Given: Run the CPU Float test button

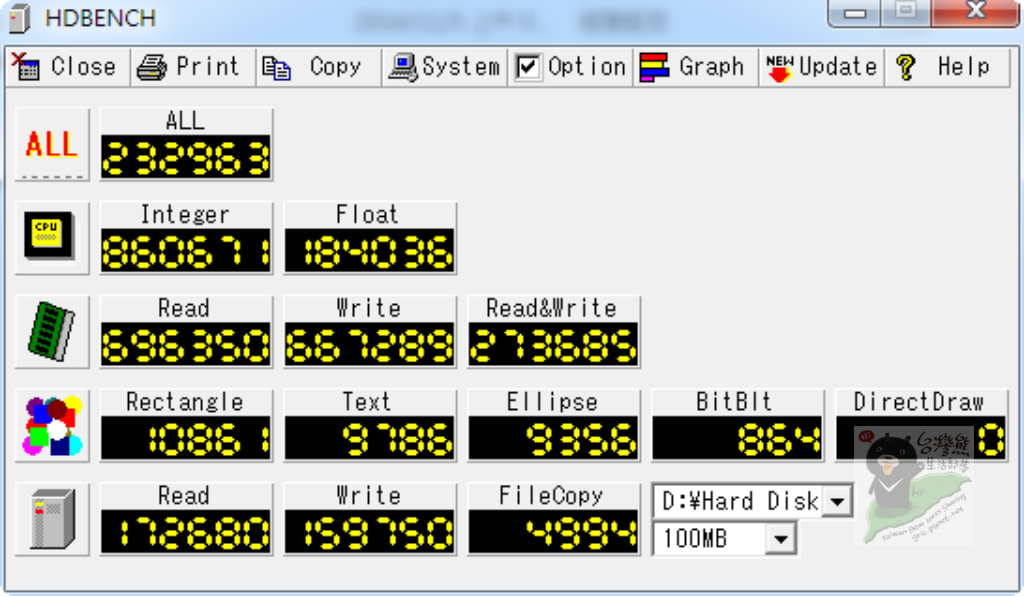Looking at the screenshot, I should coord(370,238).
